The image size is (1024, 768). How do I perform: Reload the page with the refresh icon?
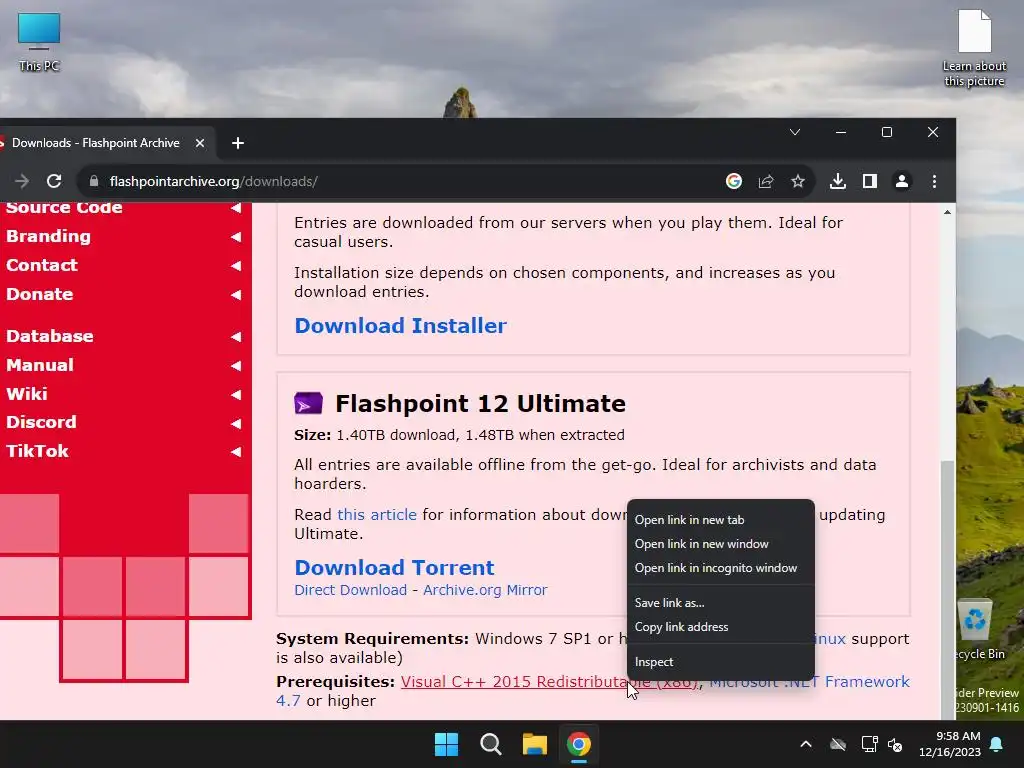tap(54, 181)
